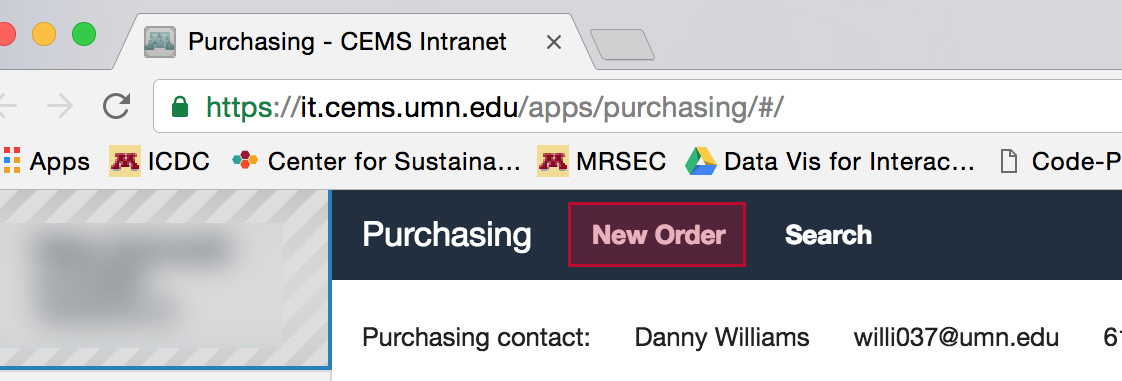Viewport: 1122px width, 381px height.
Task: Open the Search page in Purchasing
Action: pyautogui.click(x=828, y=235)
